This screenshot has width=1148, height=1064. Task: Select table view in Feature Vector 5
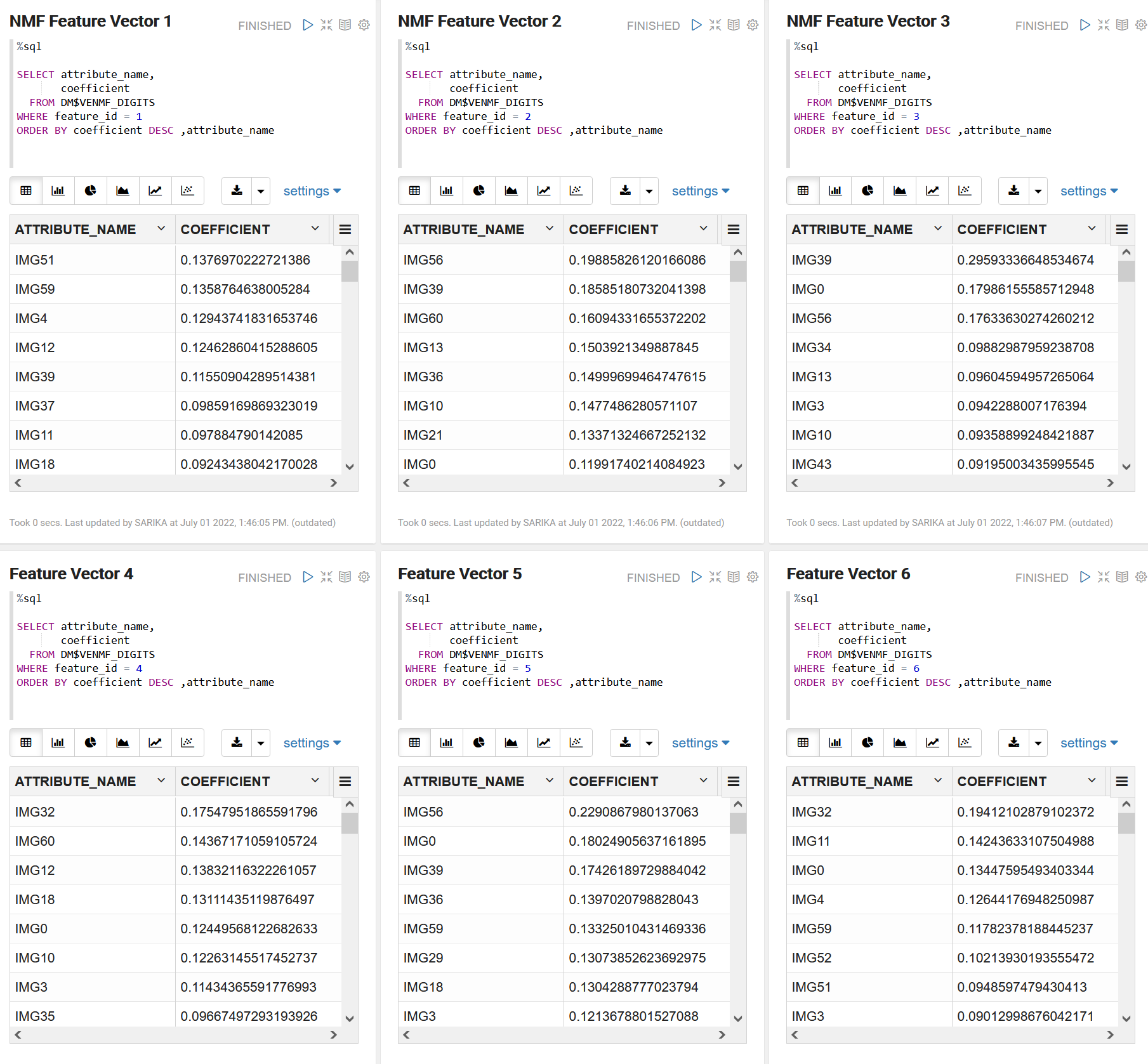(x=414, y=742)
